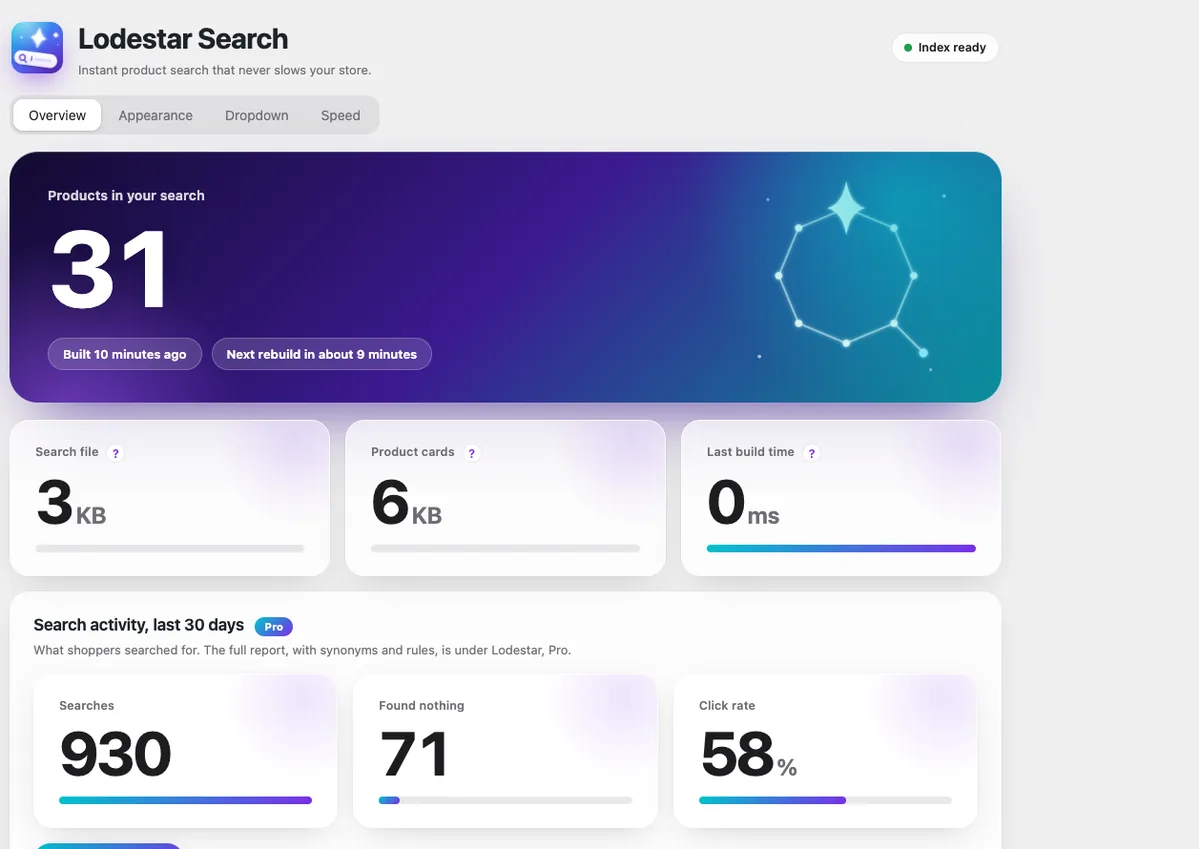Click the 'What shoppers searched for' description text
This screenshot has height=849, width=1200.
pyautogui.click(x=302, y=650)
